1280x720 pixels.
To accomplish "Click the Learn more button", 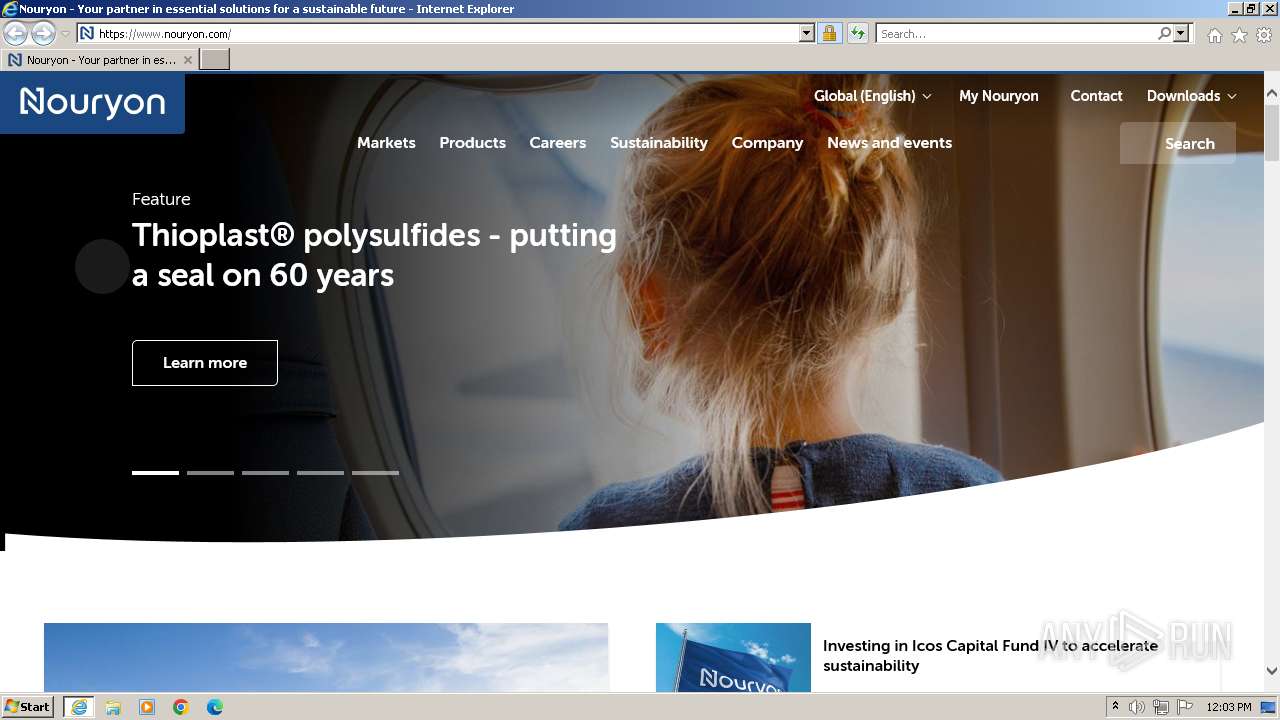I will [x=205, y=363].
